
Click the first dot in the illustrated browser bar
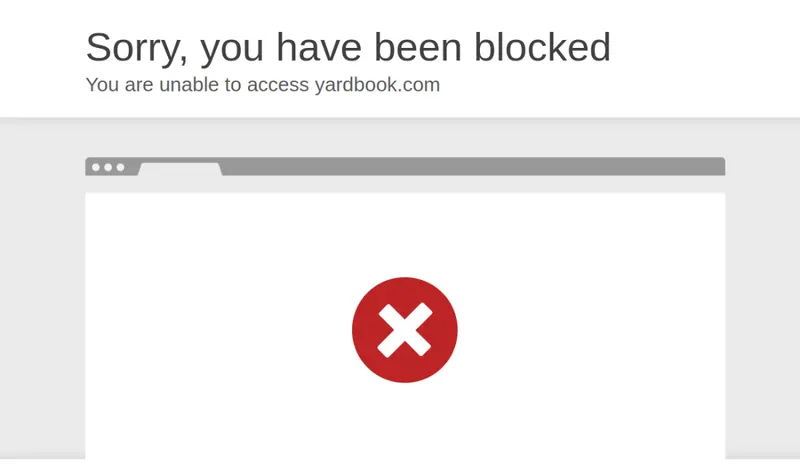96,167
